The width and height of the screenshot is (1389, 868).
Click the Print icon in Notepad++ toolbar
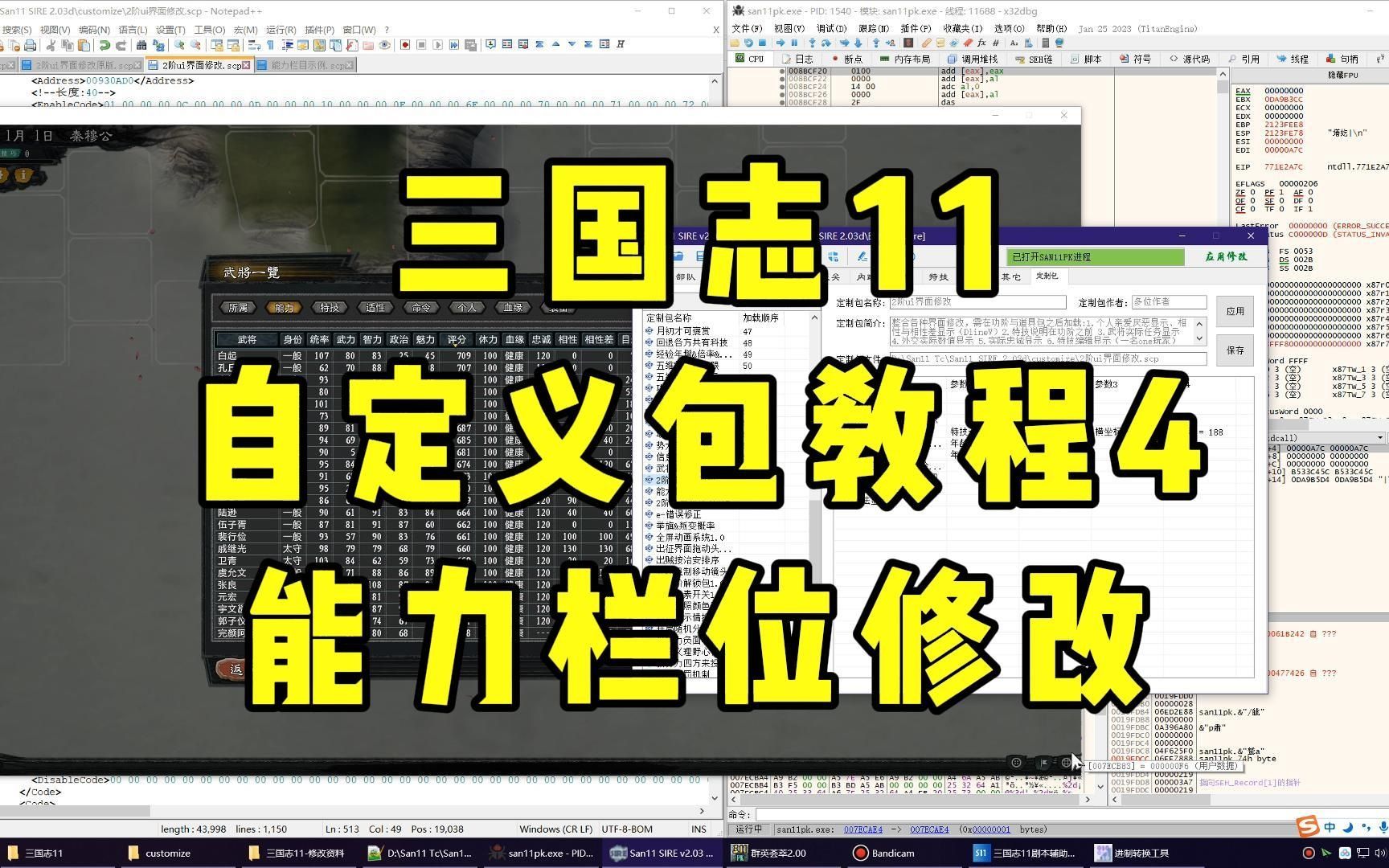point(30,45)
